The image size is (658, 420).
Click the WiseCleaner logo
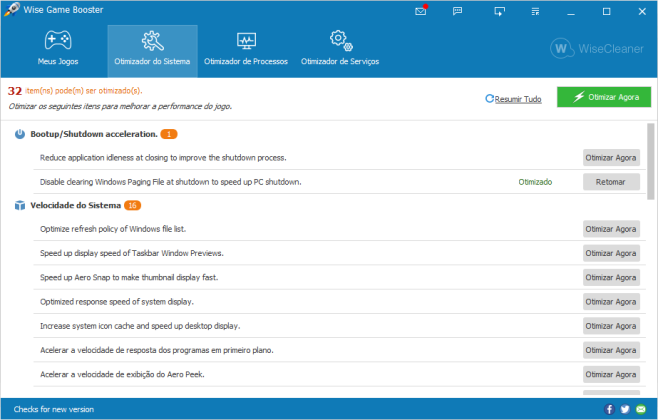597,49
